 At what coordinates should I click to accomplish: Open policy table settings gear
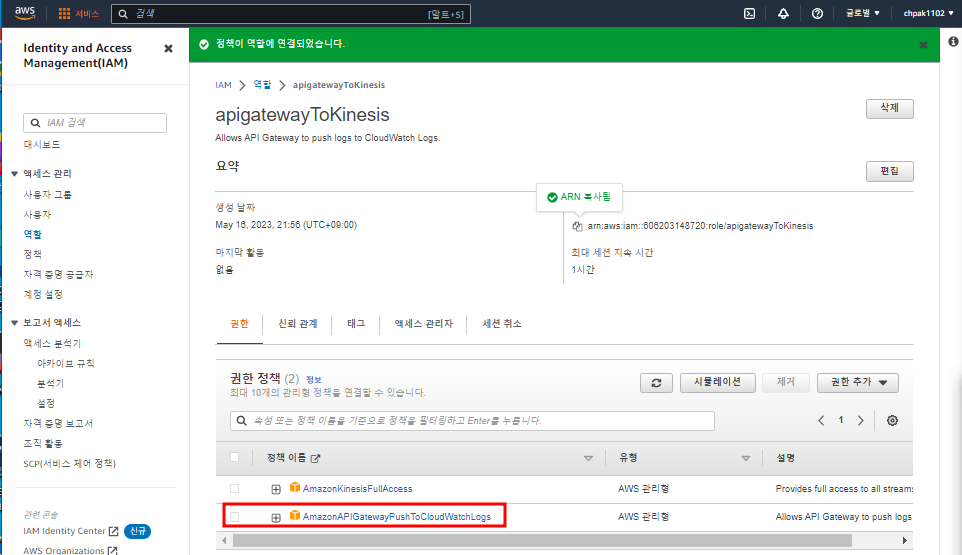point(892,421)
